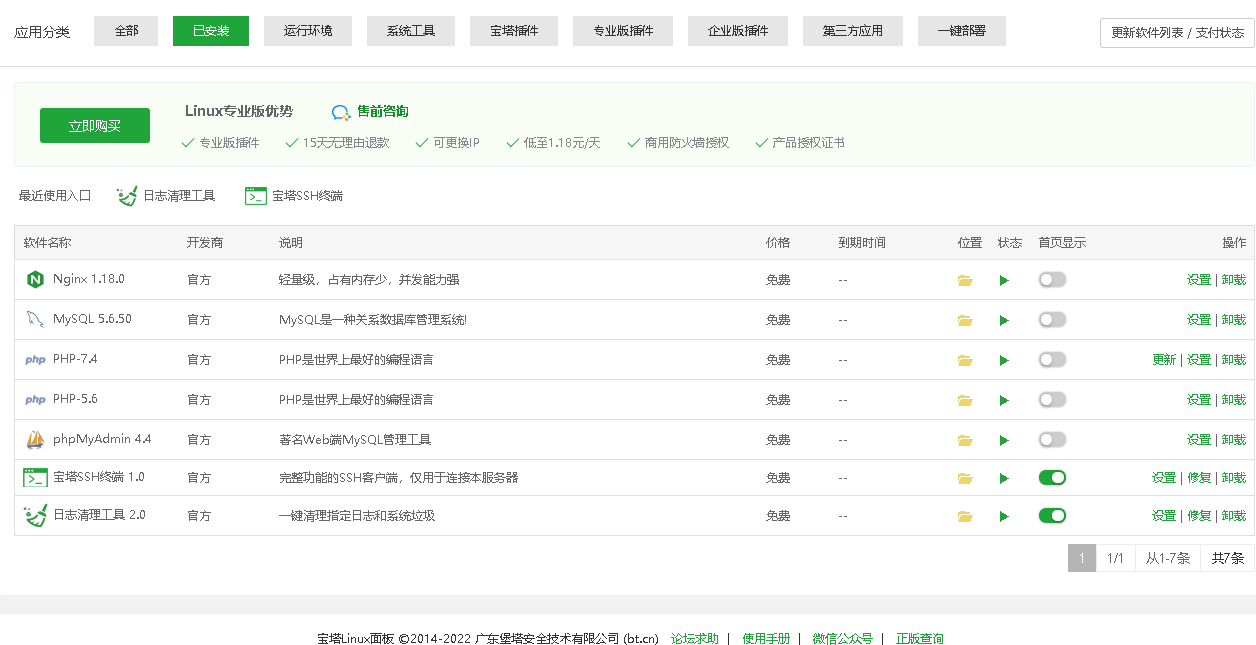This screenshot has height=645, width=1256.
Task: Click 修复 for 宝塔SSH终端 1.0
Action: (x=1199, y=478)
